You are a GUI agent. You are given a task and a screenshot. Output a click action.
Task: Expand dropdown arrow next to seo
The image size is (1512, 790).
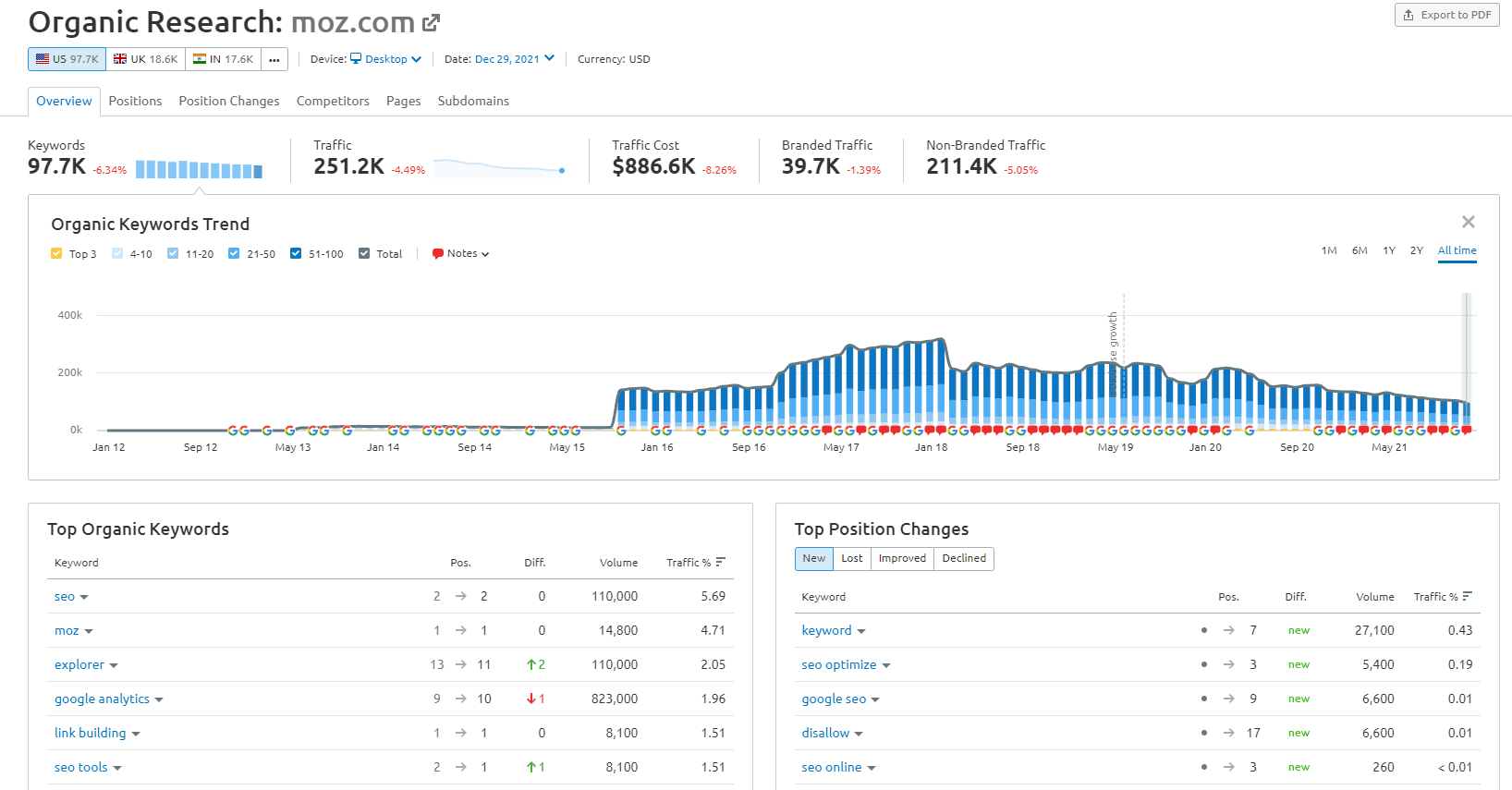(x=84, y=598)
